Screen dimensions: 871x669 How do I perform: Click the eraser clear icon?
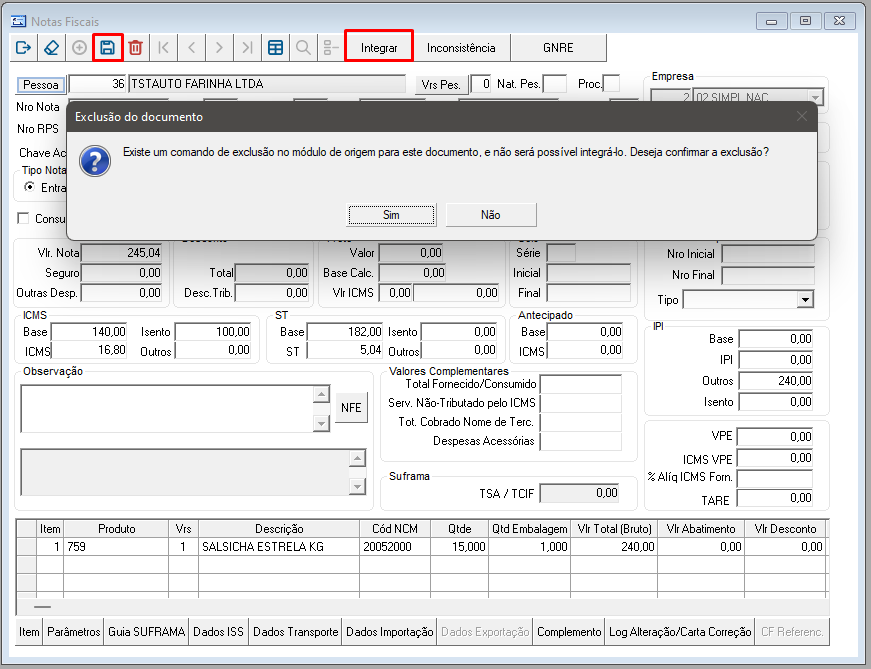51,48
